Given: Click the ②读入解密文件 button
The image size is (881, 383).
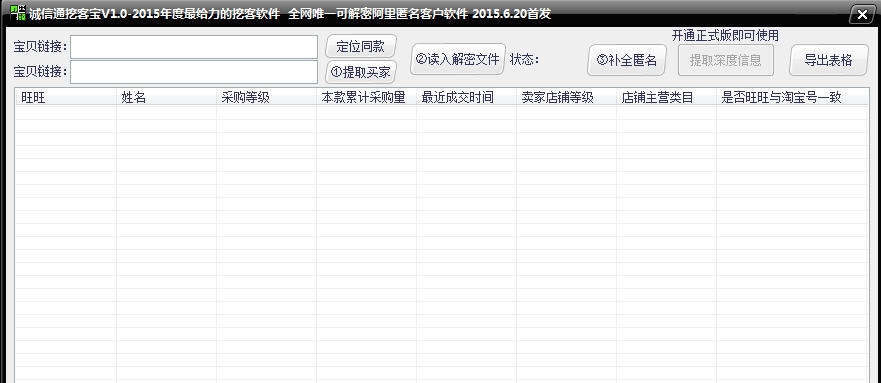Looking at the screenshot, I should [x=458, y=60].
